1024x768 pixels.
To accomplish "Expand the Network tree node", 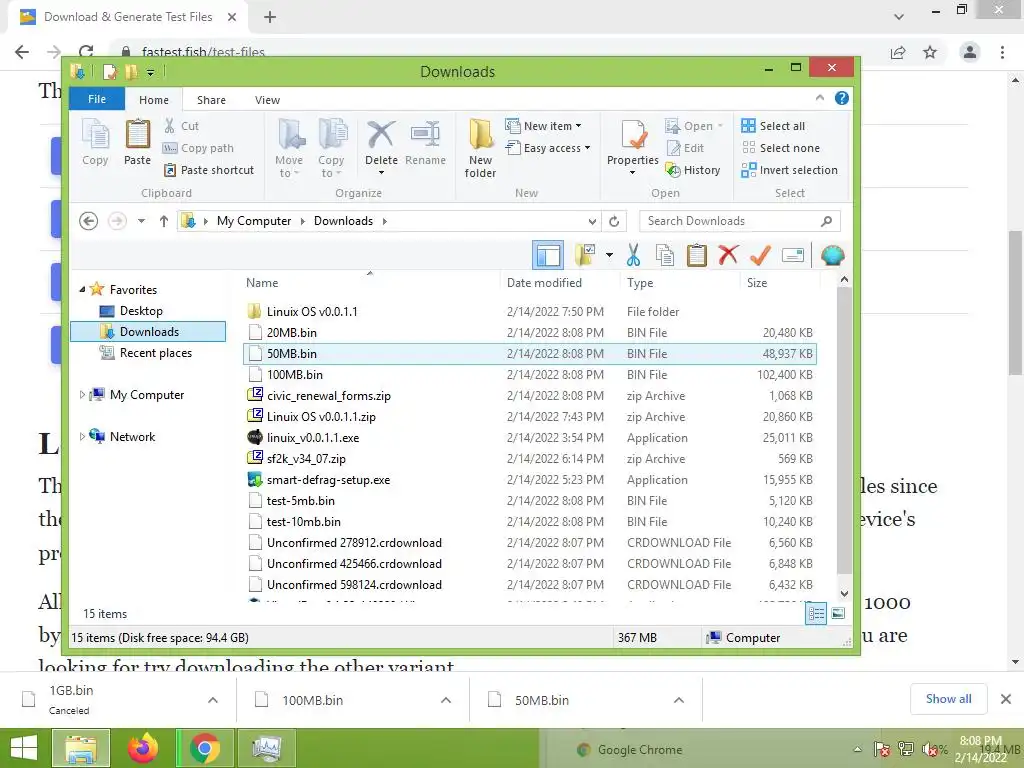I will click(x=82, y=436).
